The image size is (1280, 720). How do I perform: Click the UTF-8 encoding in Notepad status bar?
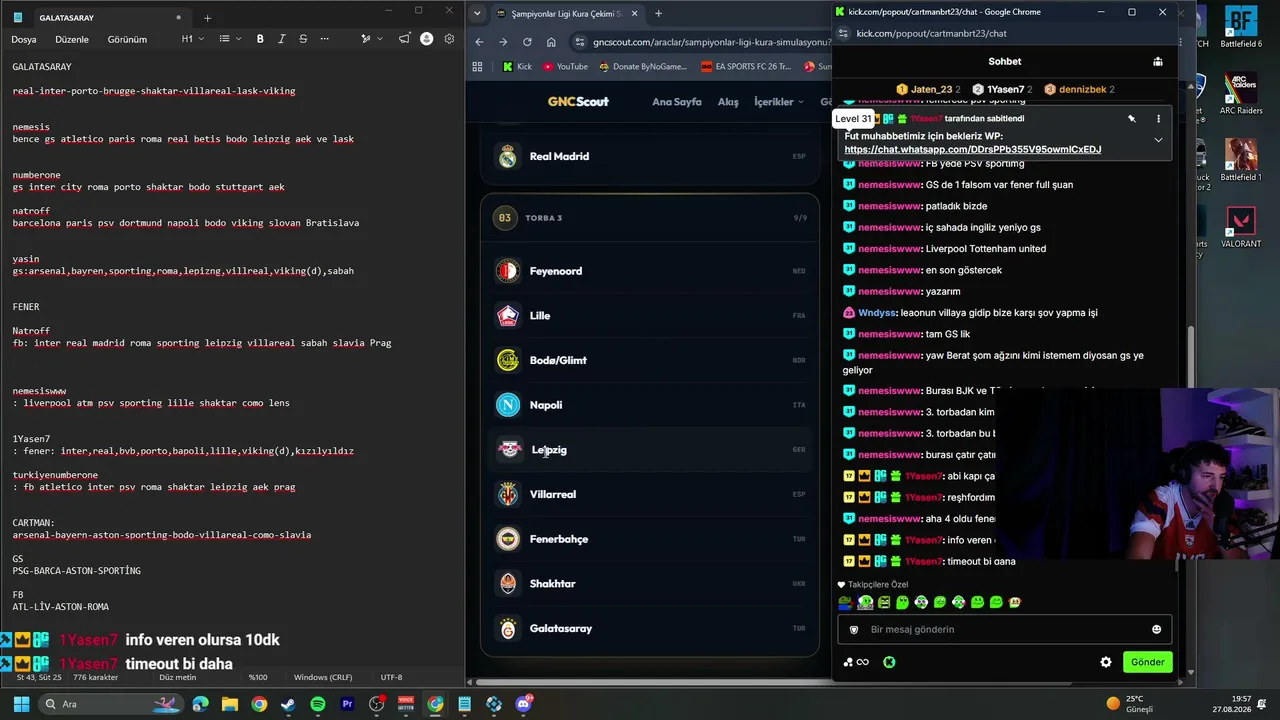coord(391,677)
